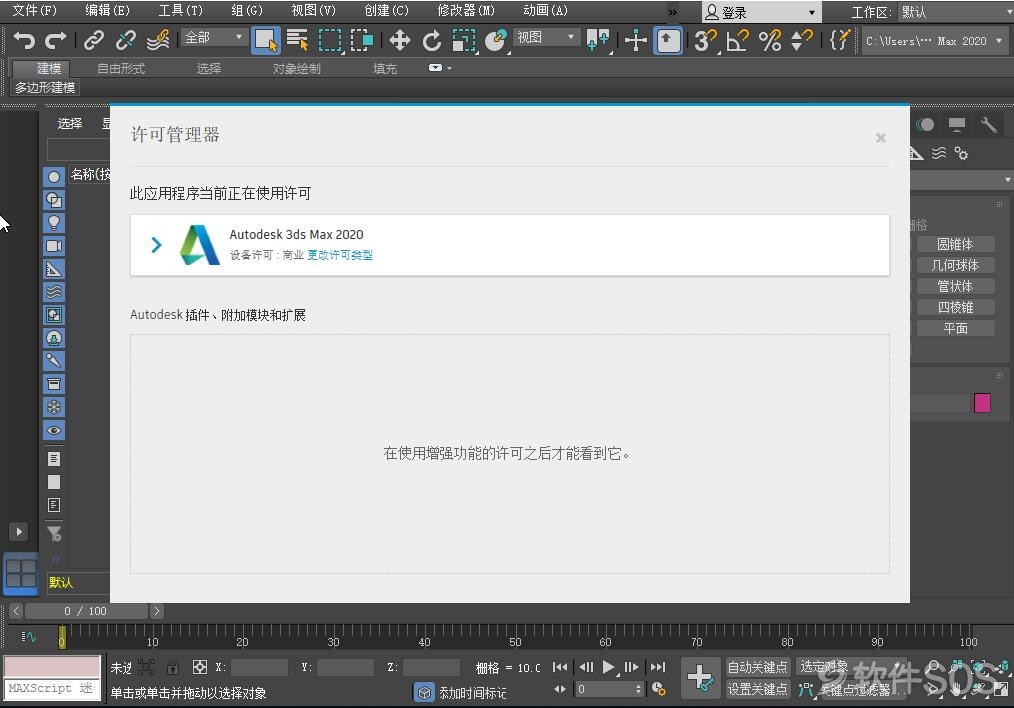Toggle Keyboard Shortcut Override icon
The image size is (1014, 708).
coord(668,40)
